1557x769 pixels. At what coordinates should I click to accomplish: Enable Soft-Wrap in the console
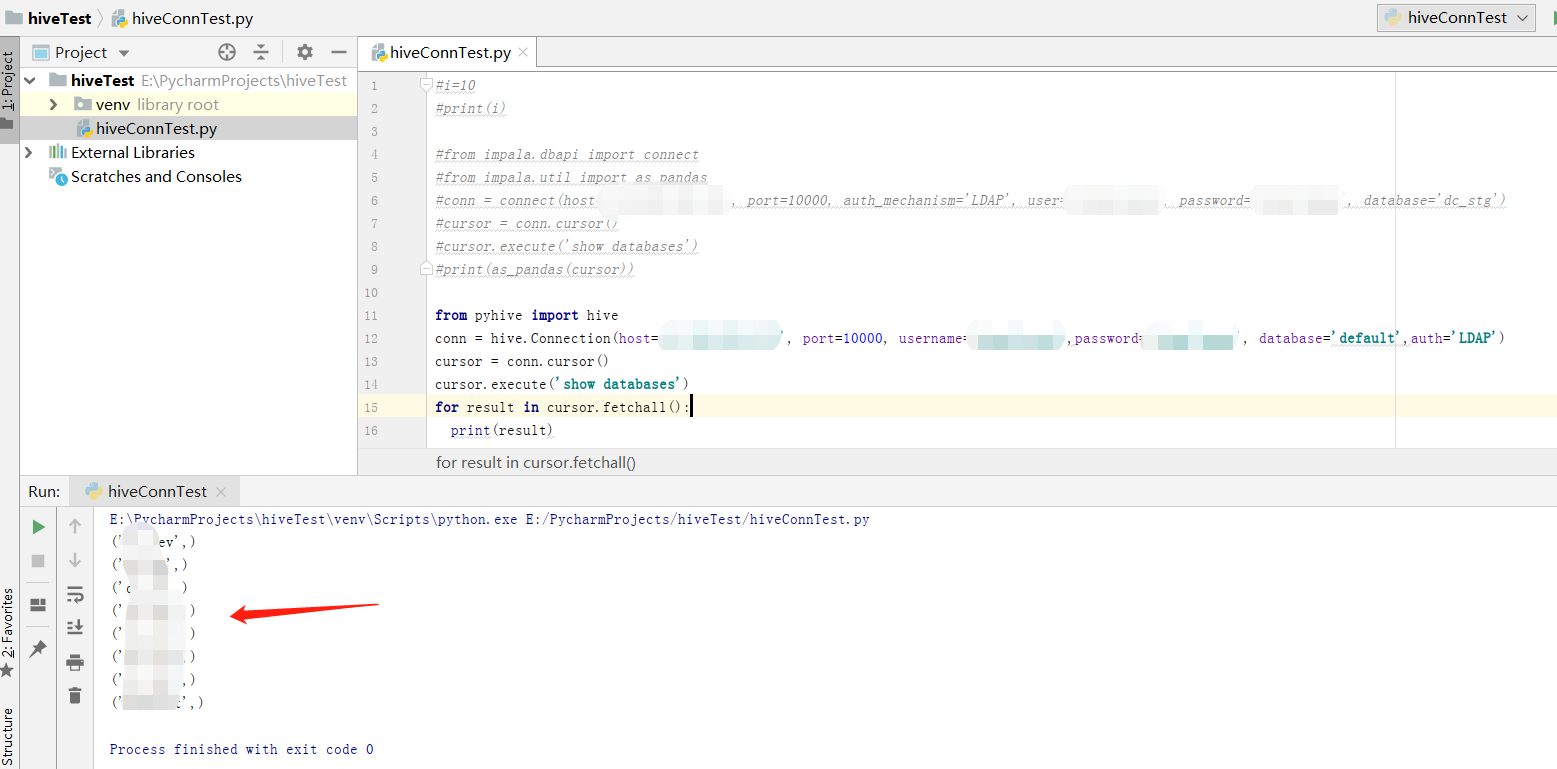pyautogui.click(x=74, y=594)
